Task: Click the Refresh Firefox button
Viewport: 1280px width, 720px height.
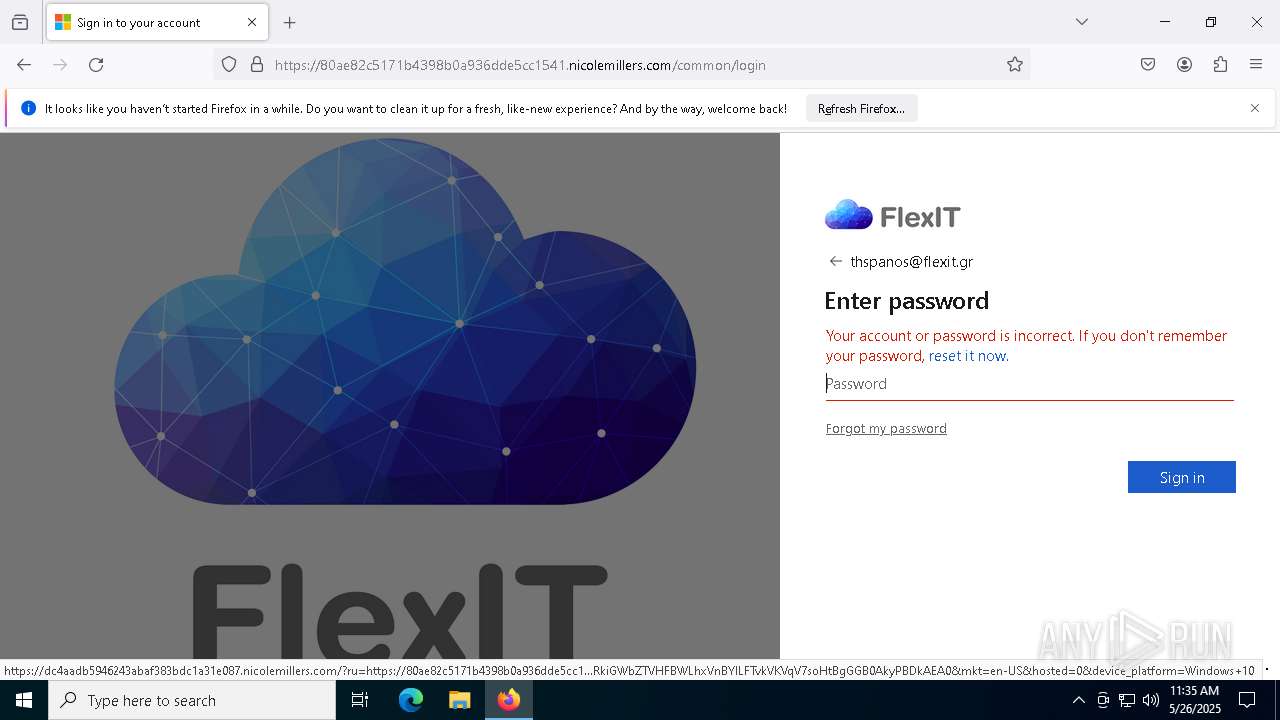Action: tap(861, 108)
